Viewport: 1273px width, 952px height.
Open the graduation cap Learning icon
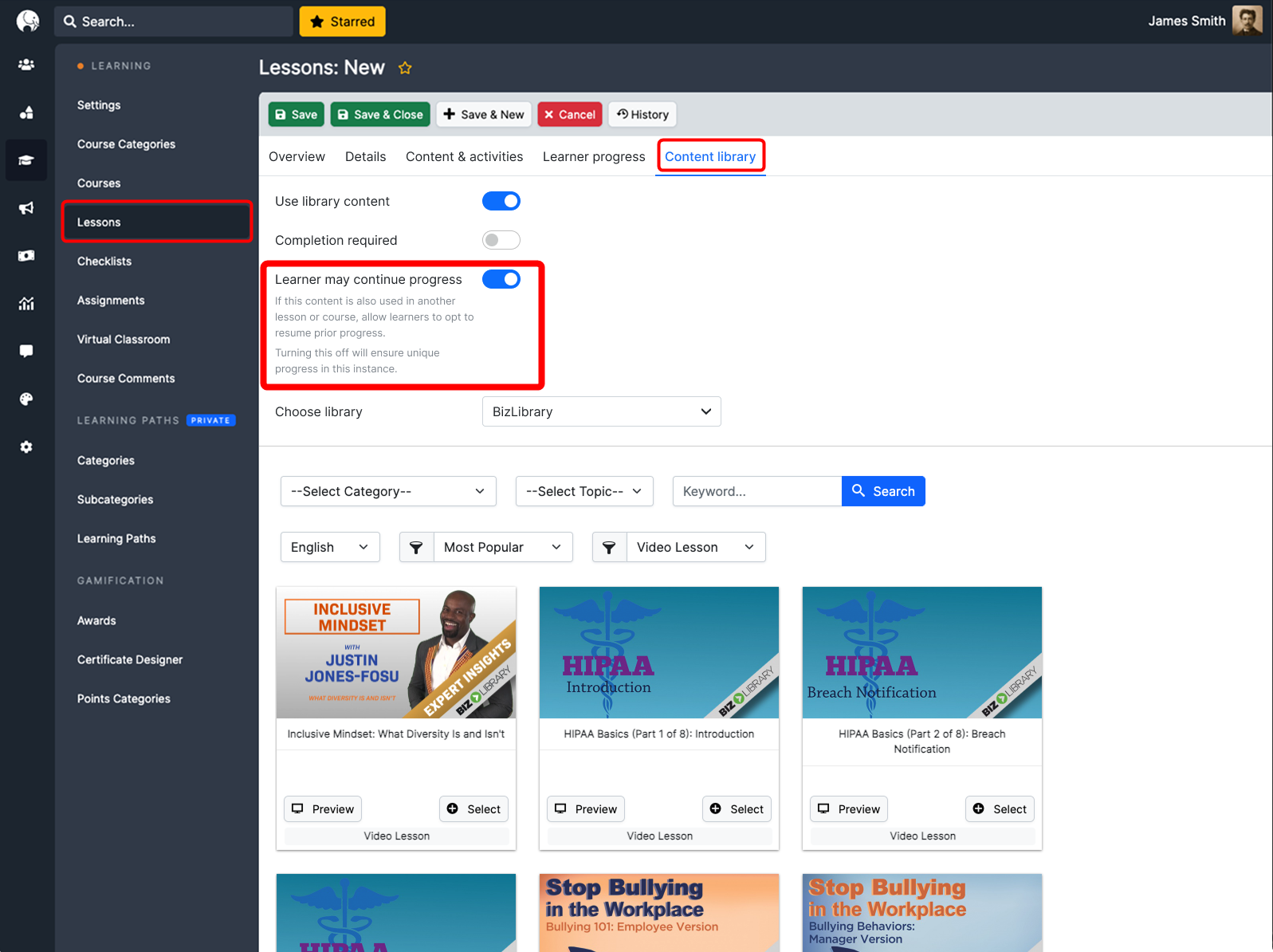pyautogui.click(x=26, y=160)
